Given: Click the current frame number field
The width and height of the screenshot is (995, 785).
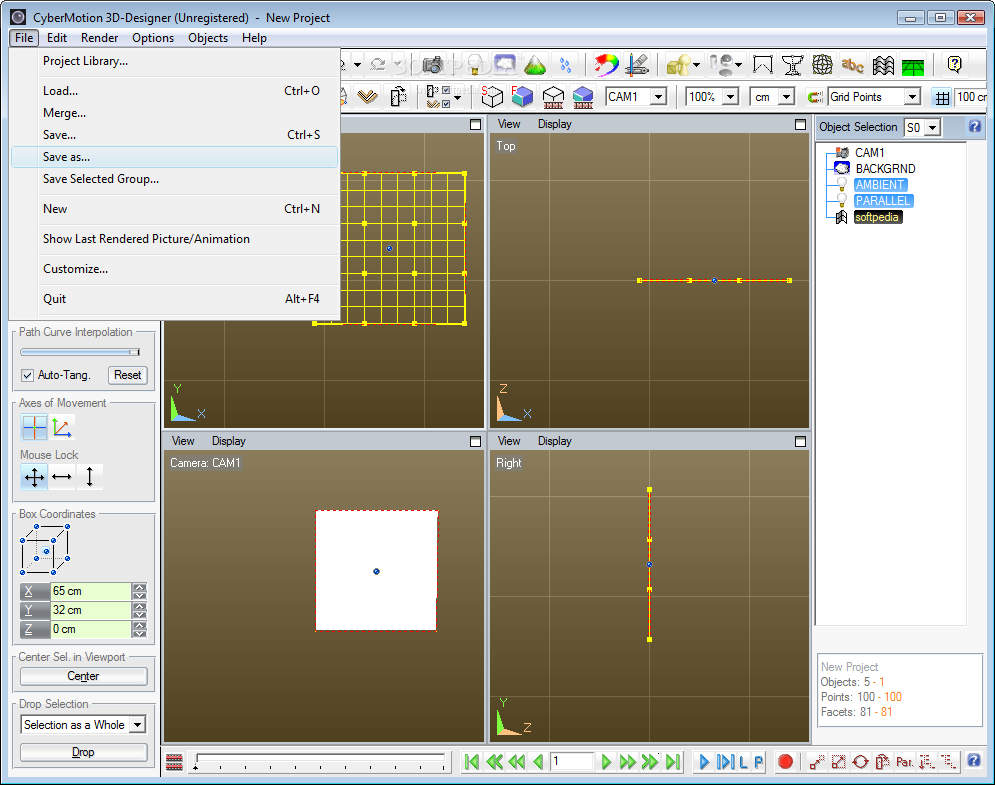Looking at the screenshot, I should pos(572,761).
